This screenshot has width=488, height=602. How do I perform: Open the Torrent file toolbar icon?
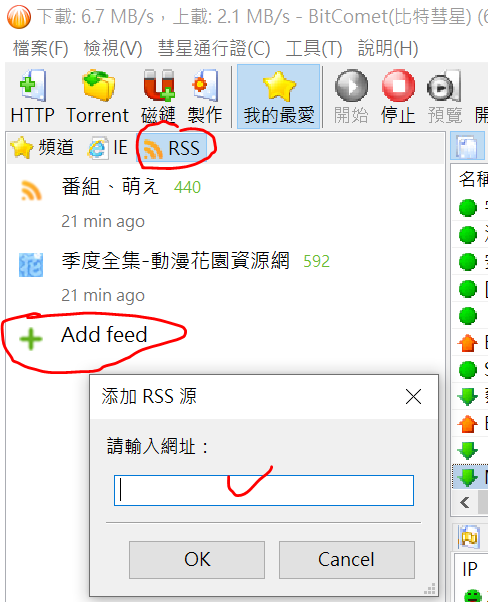pyautogui.click(x=98, y=96)
